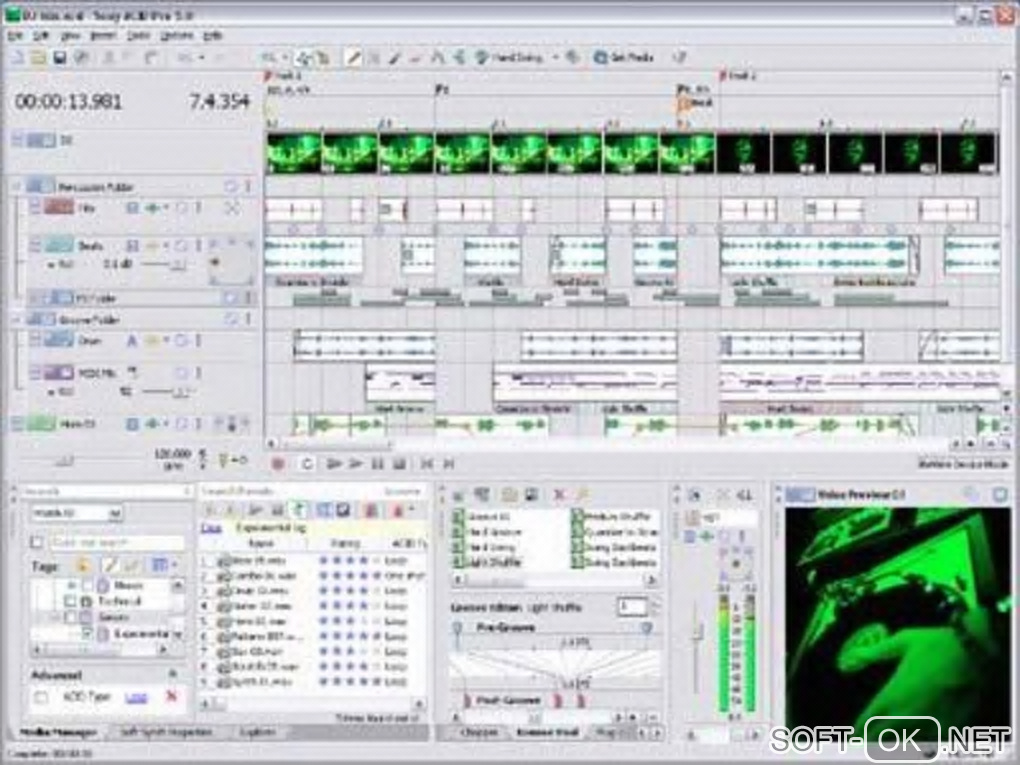Open the Undo history dropdown arrow

coord(202,58)
